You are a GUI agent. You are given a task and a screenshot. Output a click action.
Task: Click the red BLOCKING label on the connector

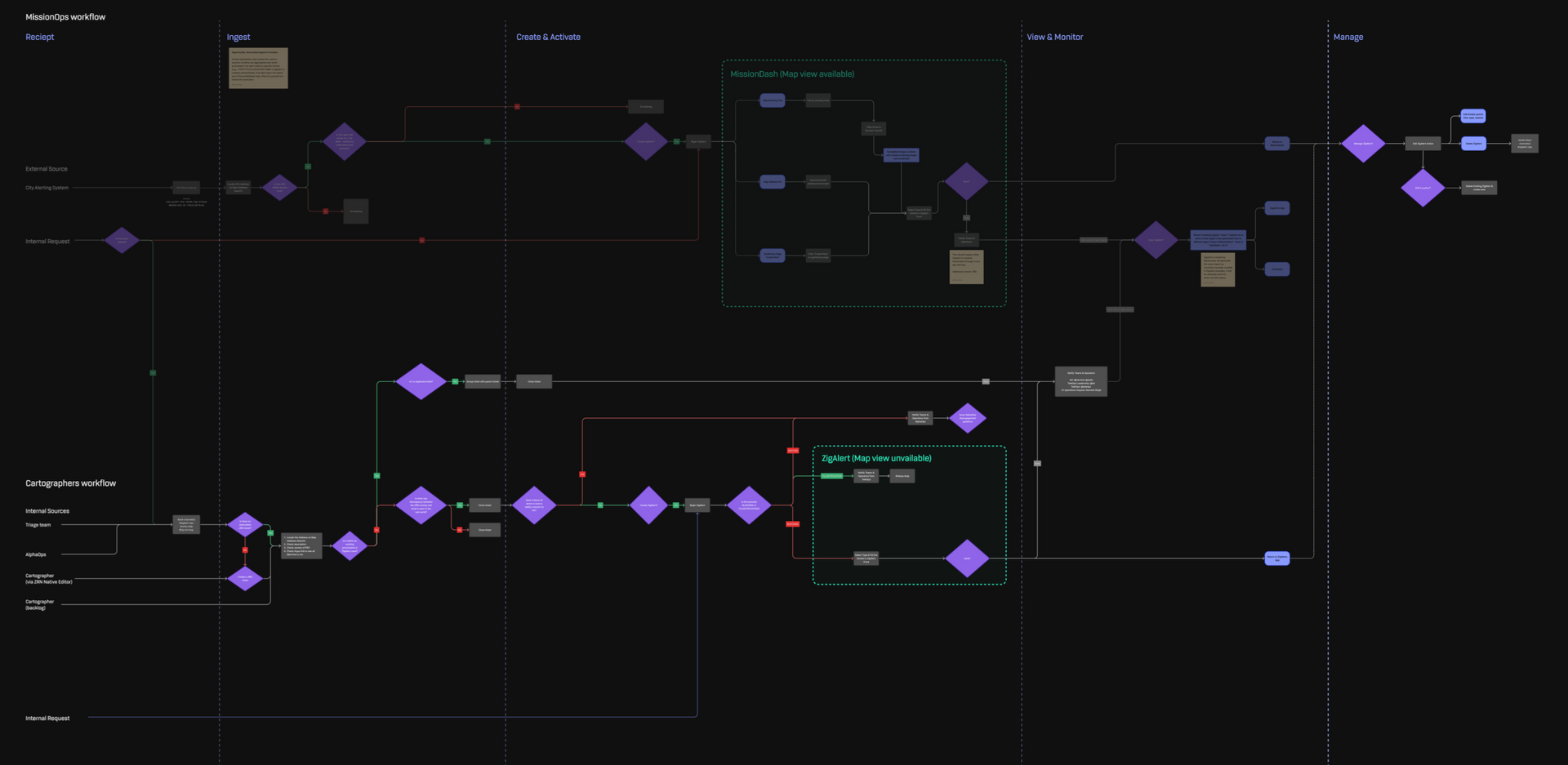(x=793, y=524)
